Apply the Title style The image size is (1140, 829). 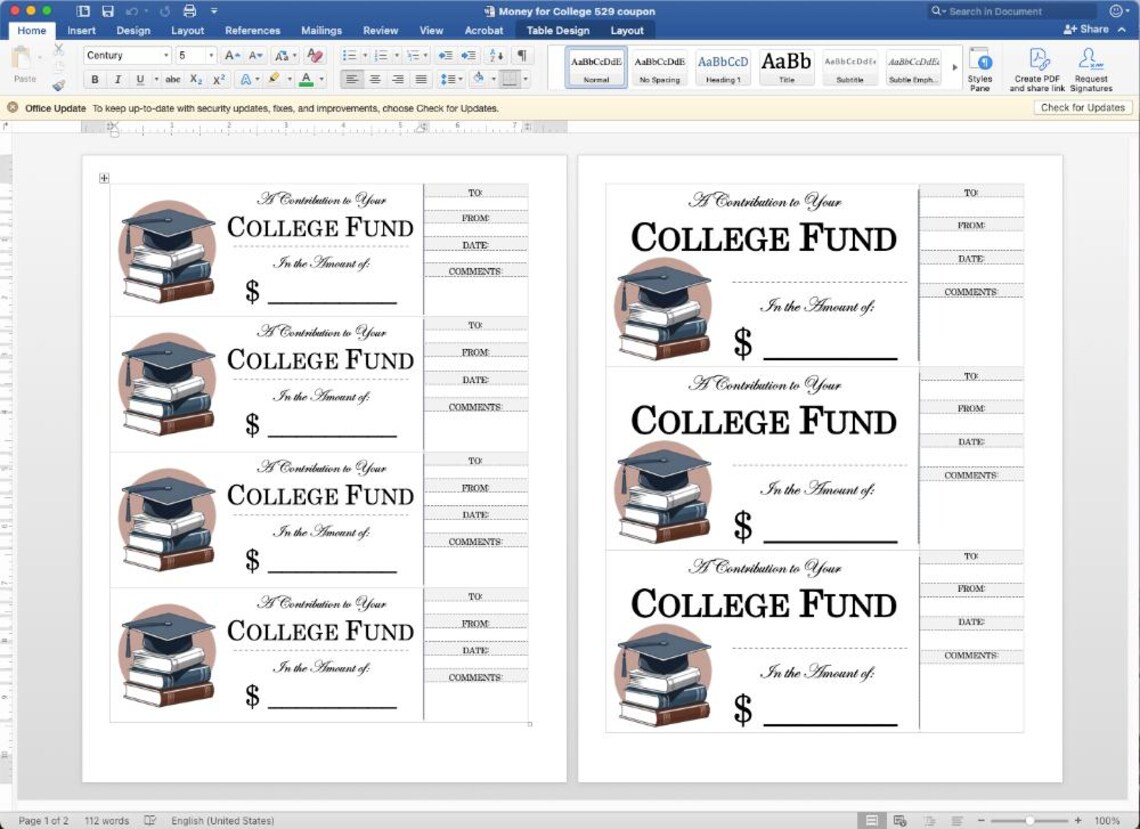[x=786, y=68]
